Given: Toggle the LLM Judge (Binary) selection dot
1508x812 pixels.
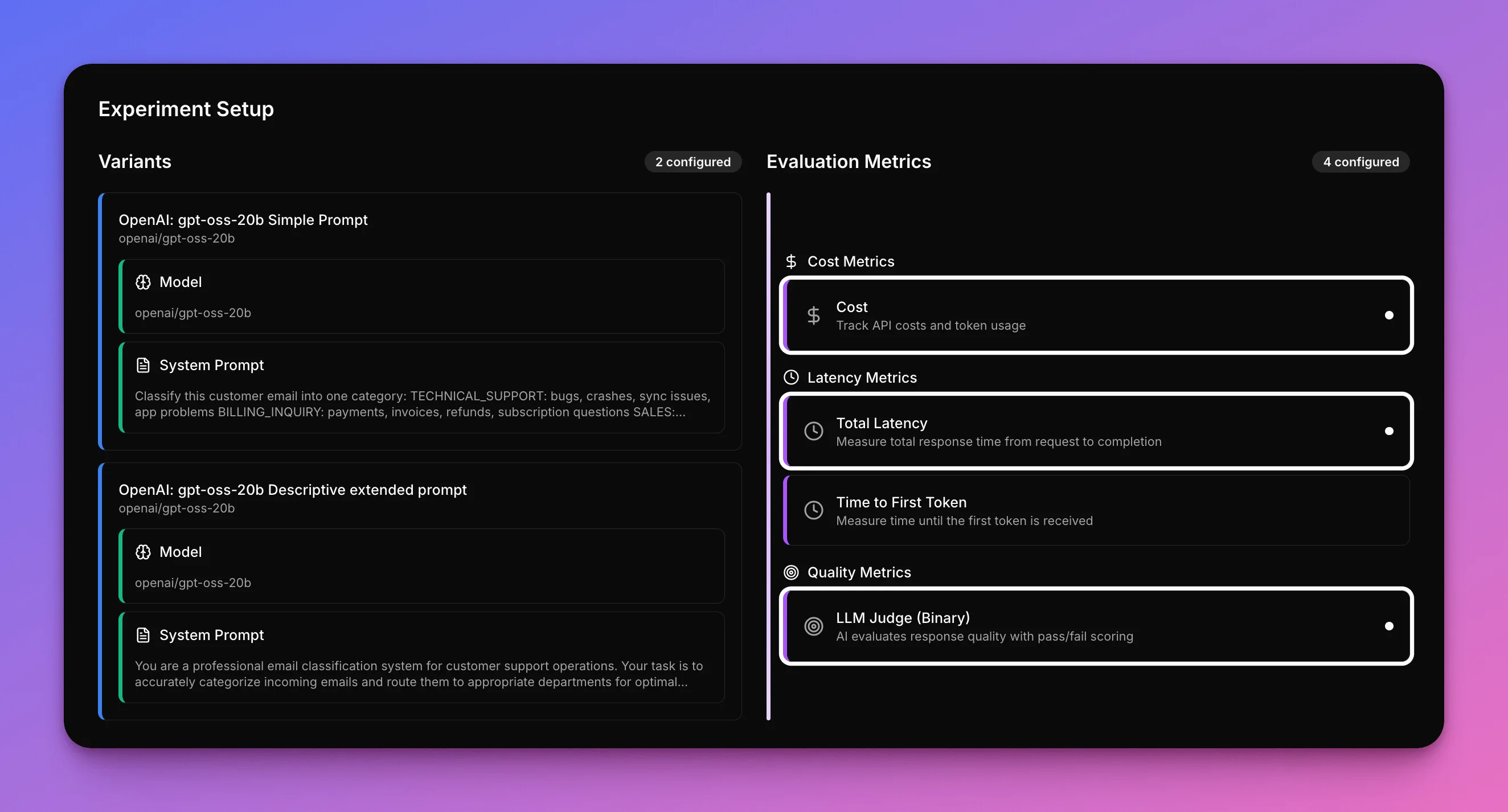Looking at the screenshot, I should point(1388,626).
